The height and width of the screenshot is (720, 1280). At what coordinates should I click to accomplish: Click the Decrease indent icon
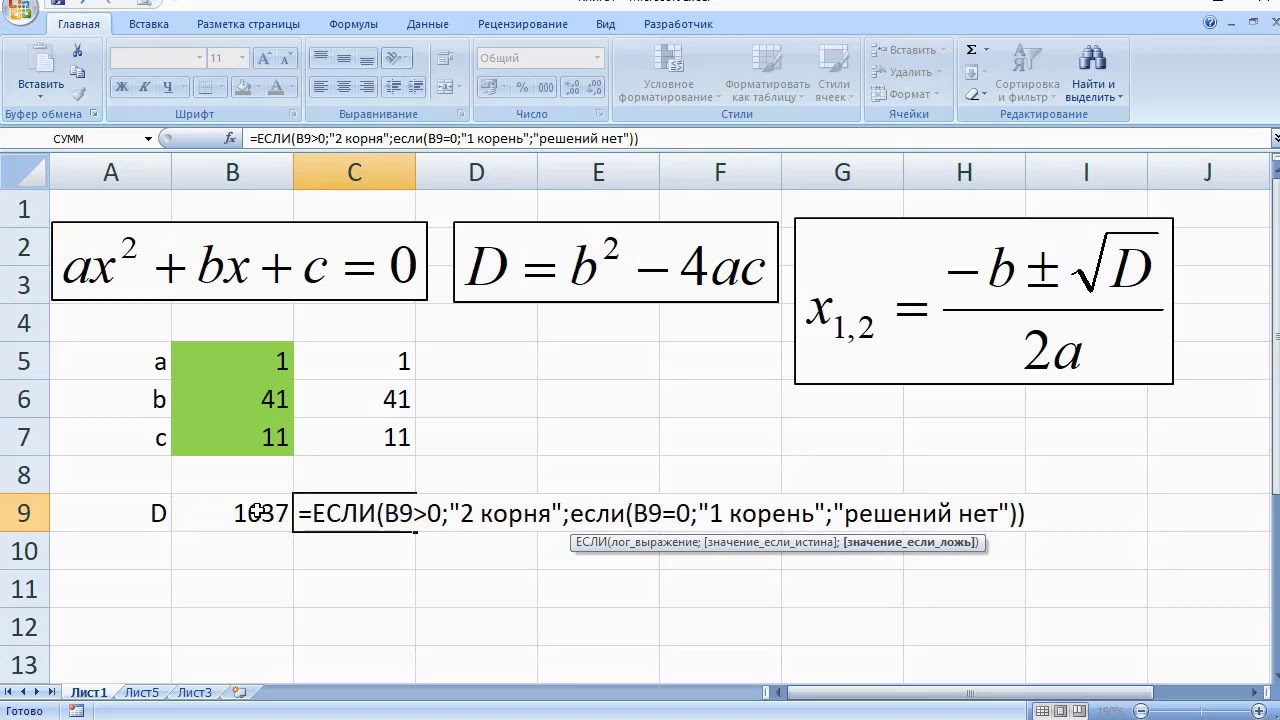[x=394, y=87]
